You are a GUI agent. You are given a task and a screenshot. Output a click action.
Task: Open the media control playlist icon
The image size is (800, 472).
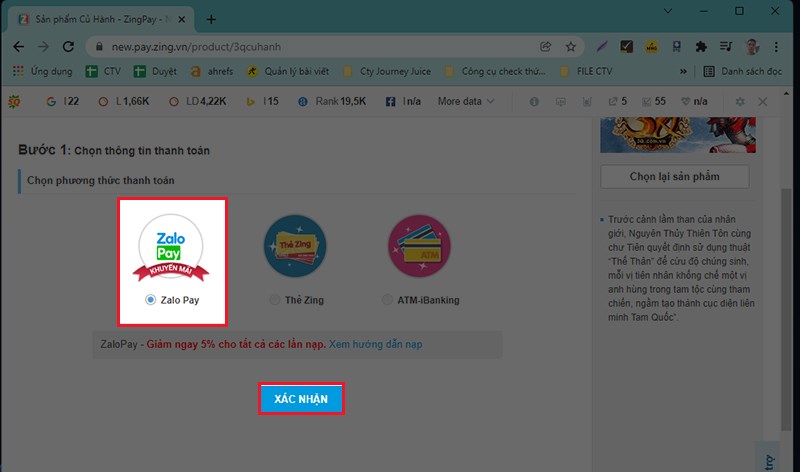point(726,47)
